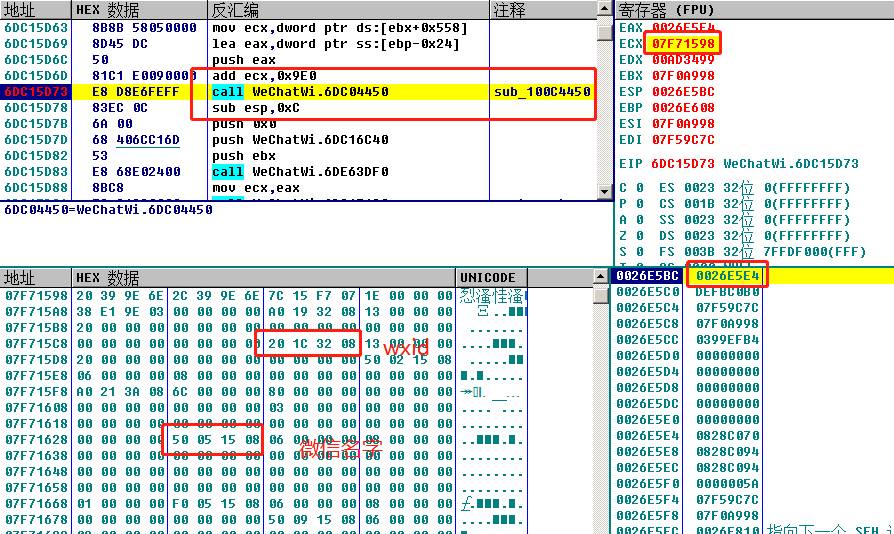Toggle the A flag value
Viewport: 894px width, 534px height.
click(640, 219)
